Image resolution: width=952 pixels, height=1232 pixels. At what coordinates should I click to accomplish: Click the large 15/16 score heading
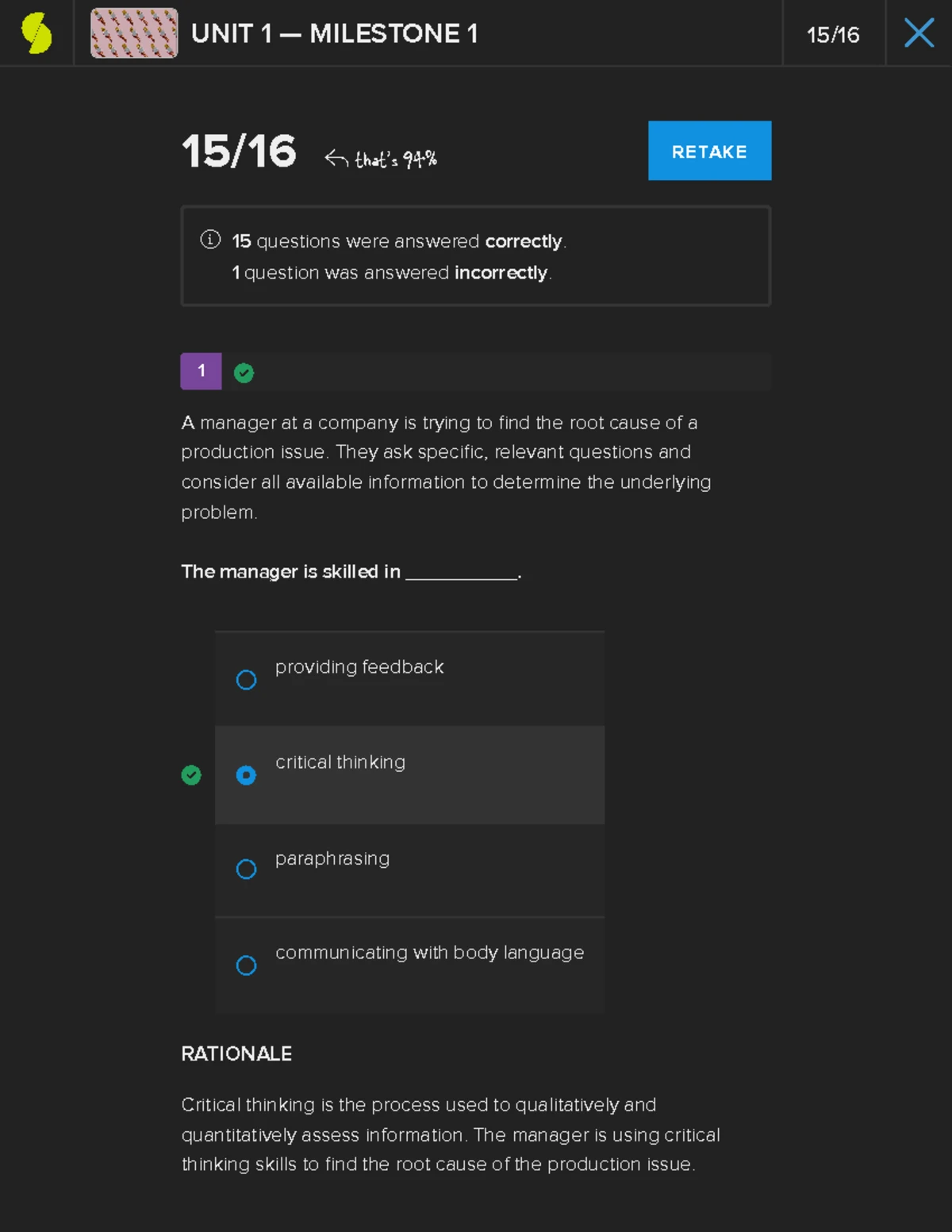pyautogui.click(x=239, y=151)
